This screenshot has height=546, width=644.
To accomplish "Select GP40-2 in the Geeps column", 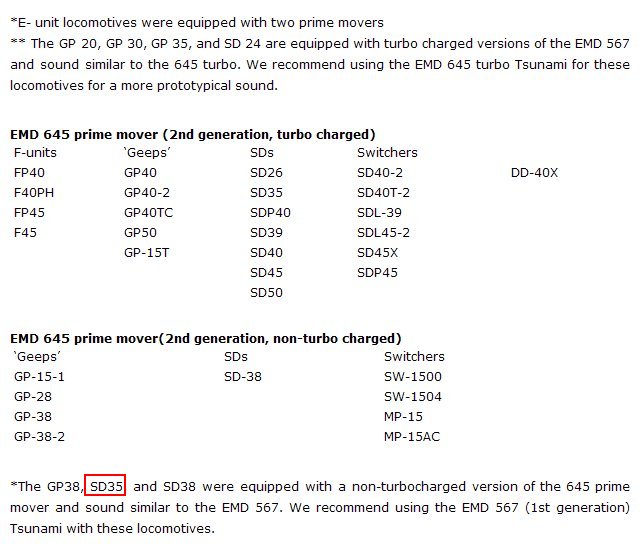I will (147, 193).
